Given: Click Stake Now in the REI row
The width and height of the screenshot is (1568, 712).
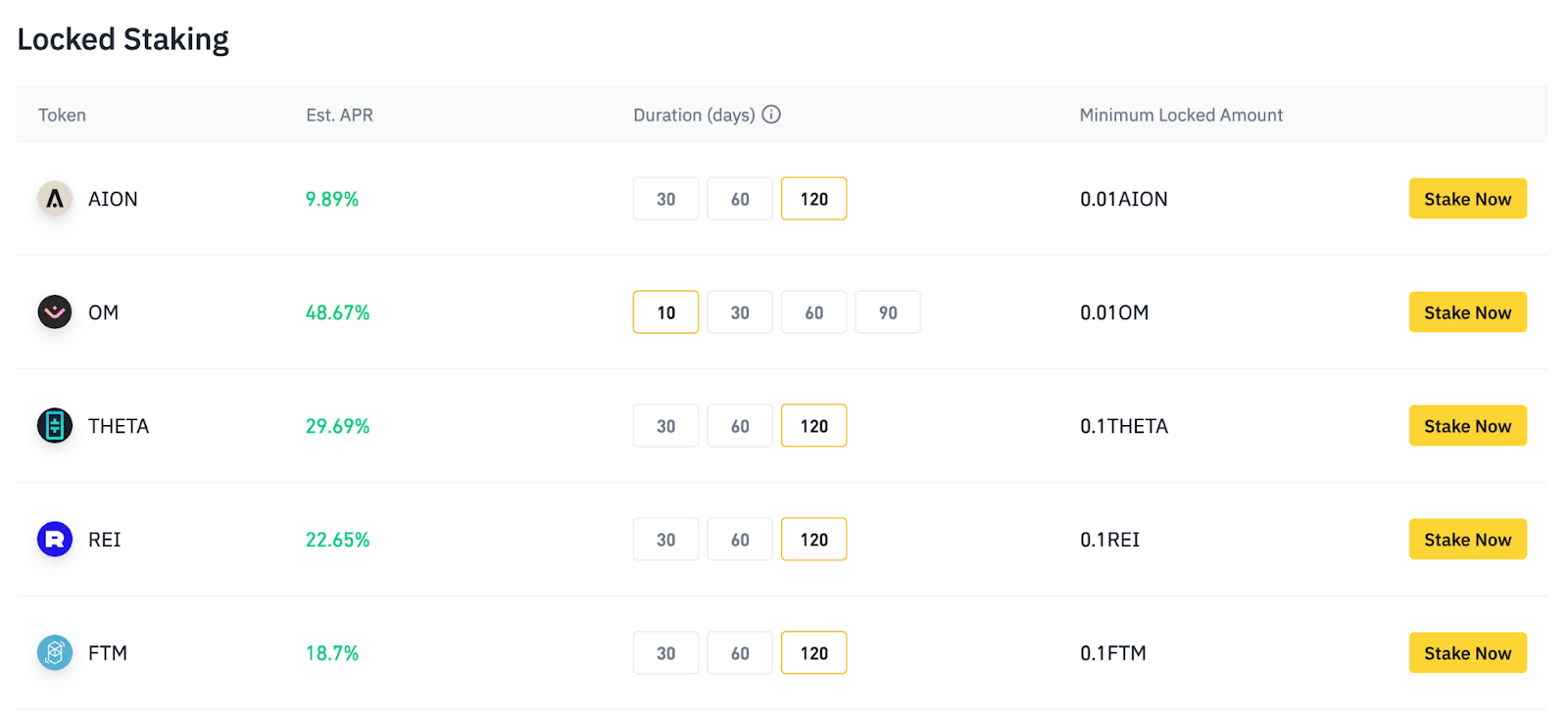Looking at the screenshot, I should point(1467,540).
